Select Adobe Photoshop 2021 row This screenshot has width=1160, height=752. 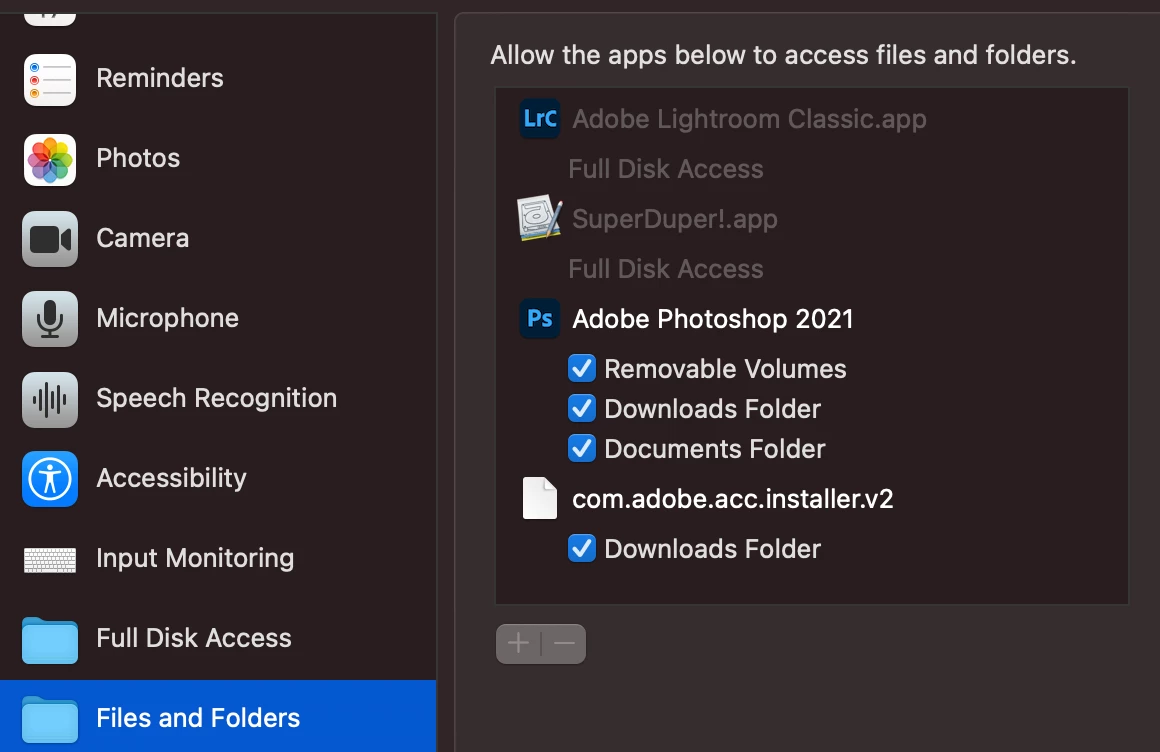(x=812, y=318)
